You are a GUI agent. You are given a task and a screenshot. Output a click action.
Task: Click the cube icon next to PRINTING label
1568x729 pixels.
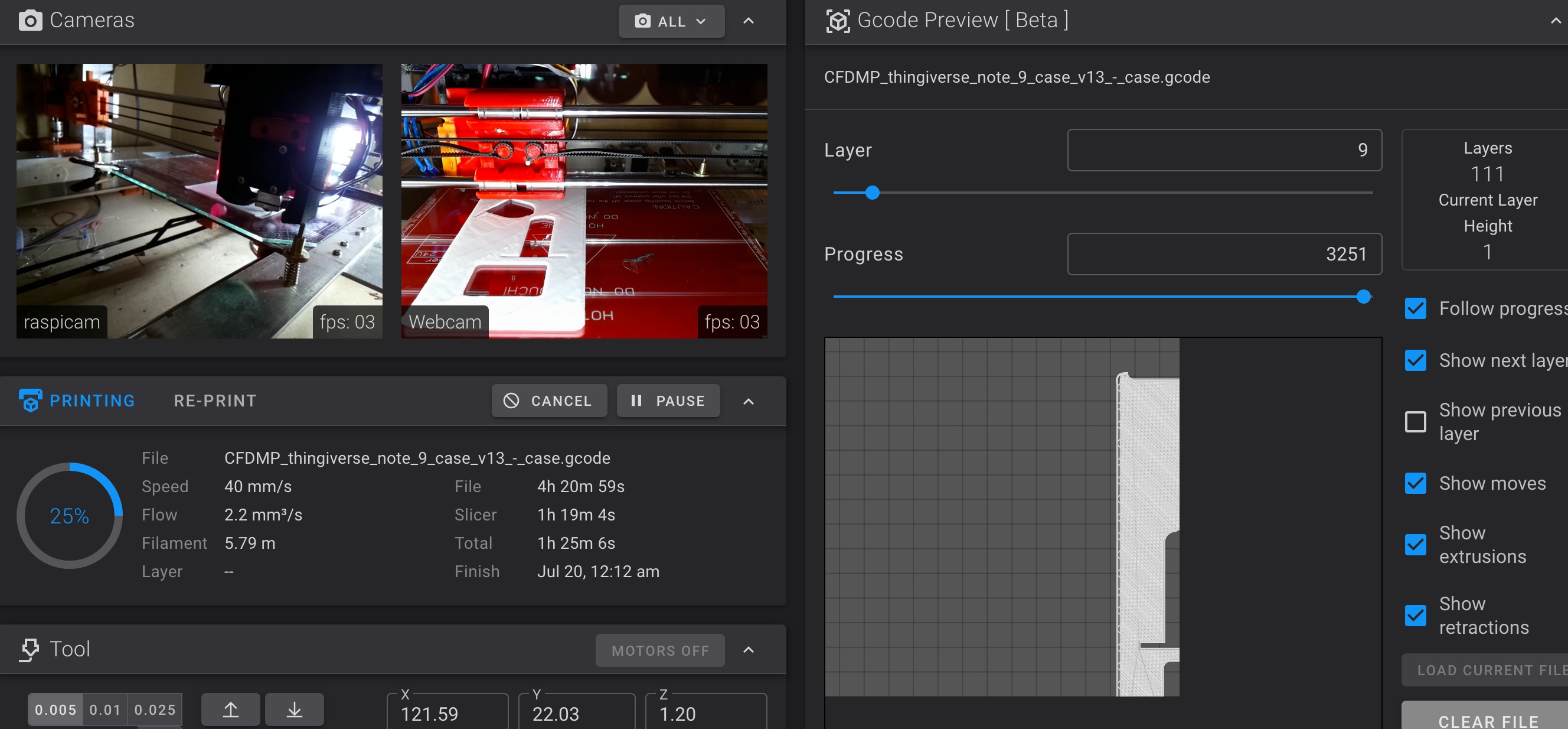31,400
